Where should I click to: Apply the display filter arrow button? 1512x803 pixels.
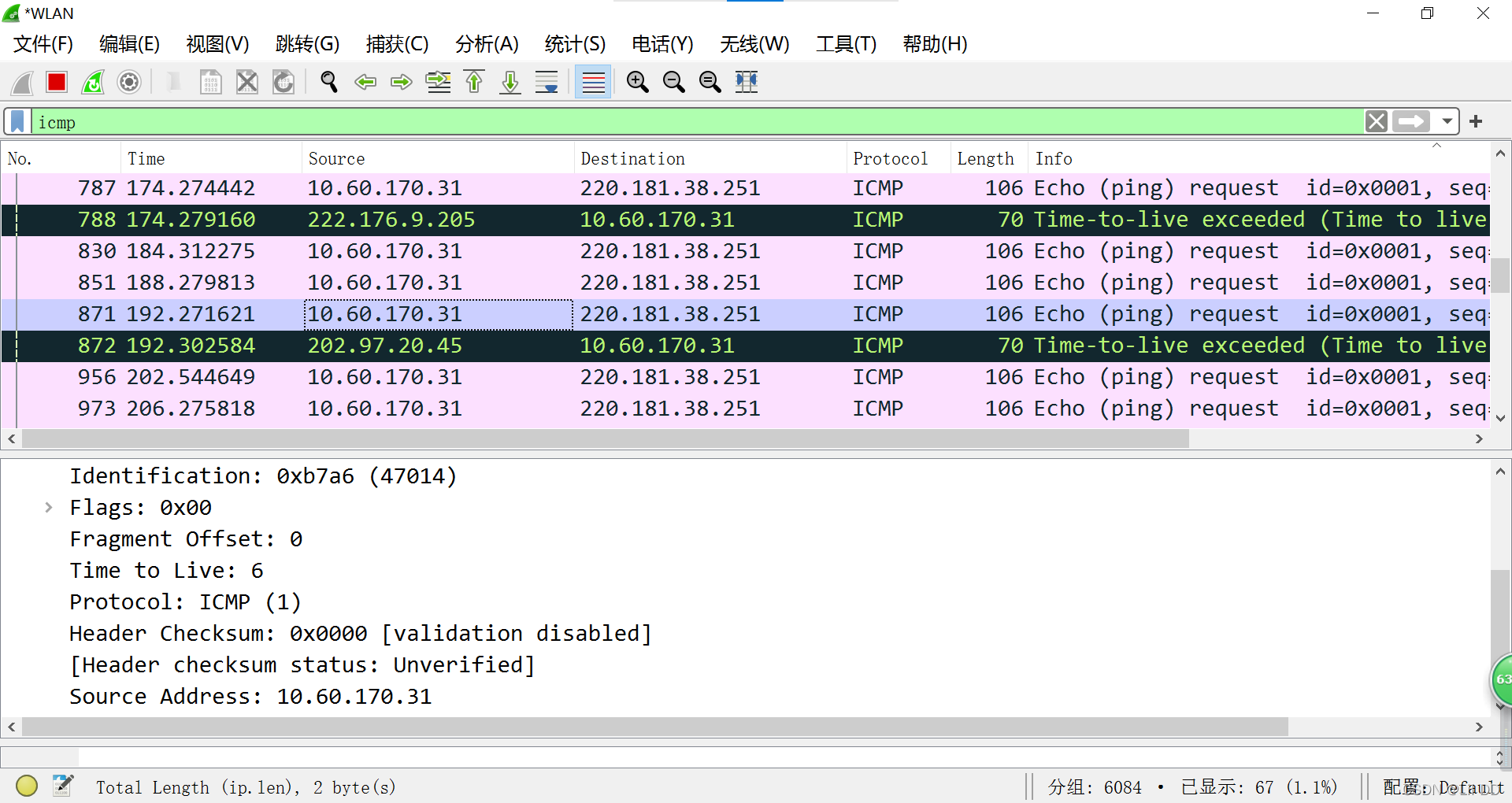(1411, 122)
